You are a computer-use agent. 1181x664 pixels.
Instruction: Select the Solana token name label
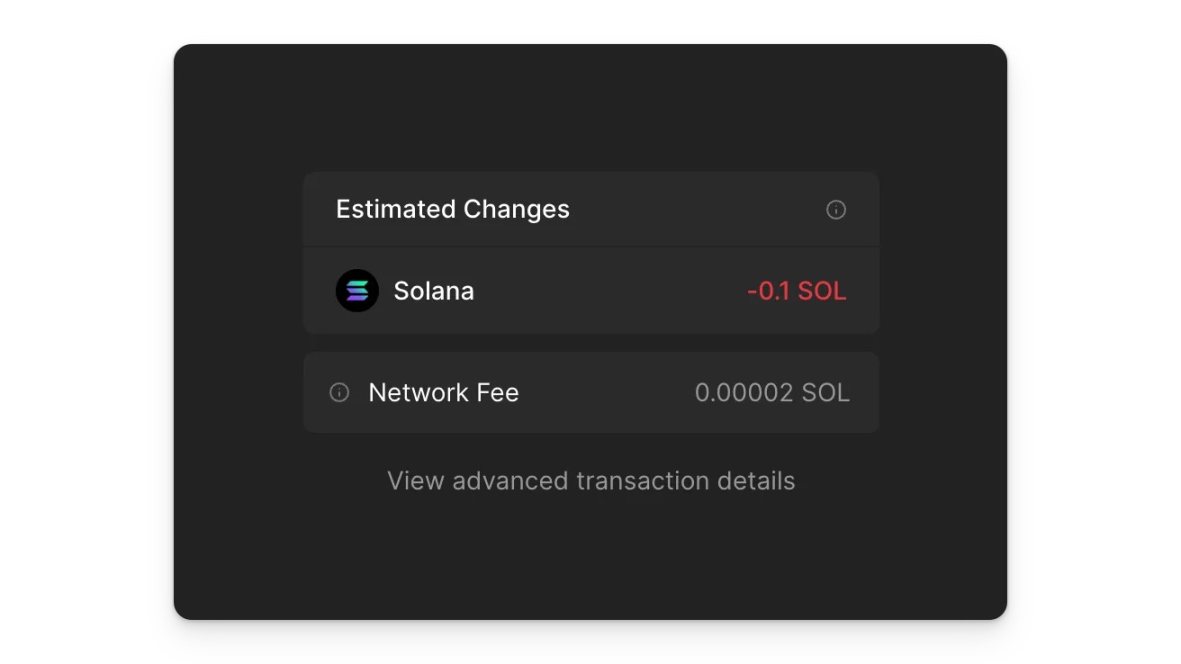pyautogui.click(x=434, y=291)
